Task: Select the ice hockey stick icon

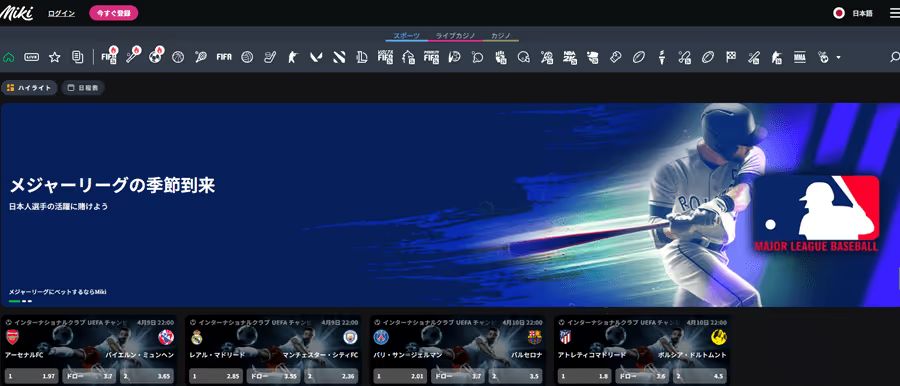Action: click(x=270, y=57)
